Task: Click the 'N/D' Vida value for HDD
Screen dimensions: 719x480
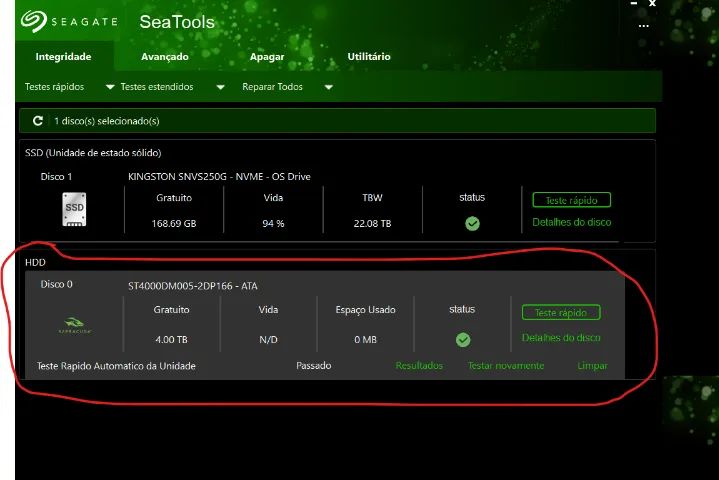Action: pos(268,340)
